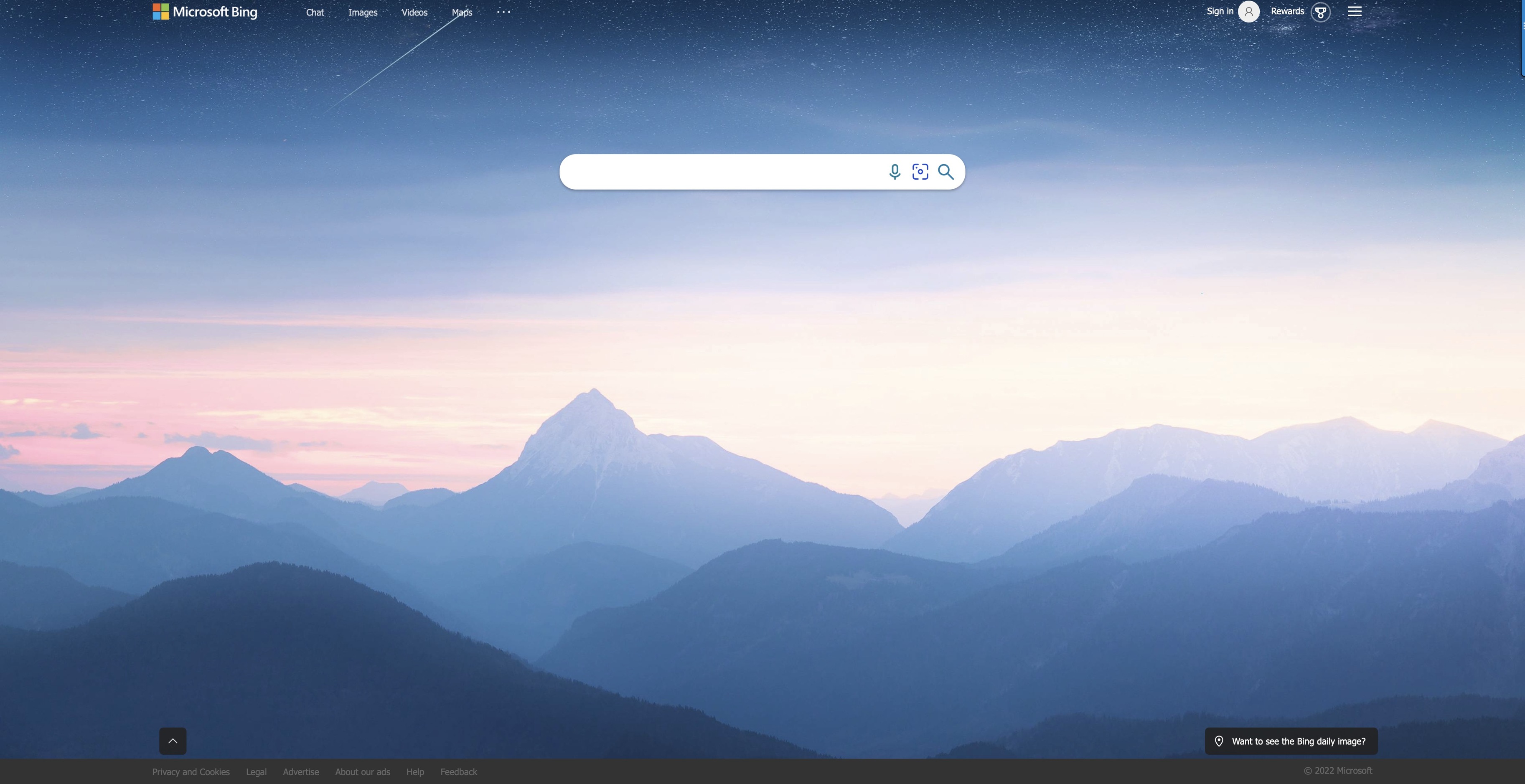This screenshot has width=1525, height=784.
Task: Open the Feedback footer link
Action: (x=458, y=771)
